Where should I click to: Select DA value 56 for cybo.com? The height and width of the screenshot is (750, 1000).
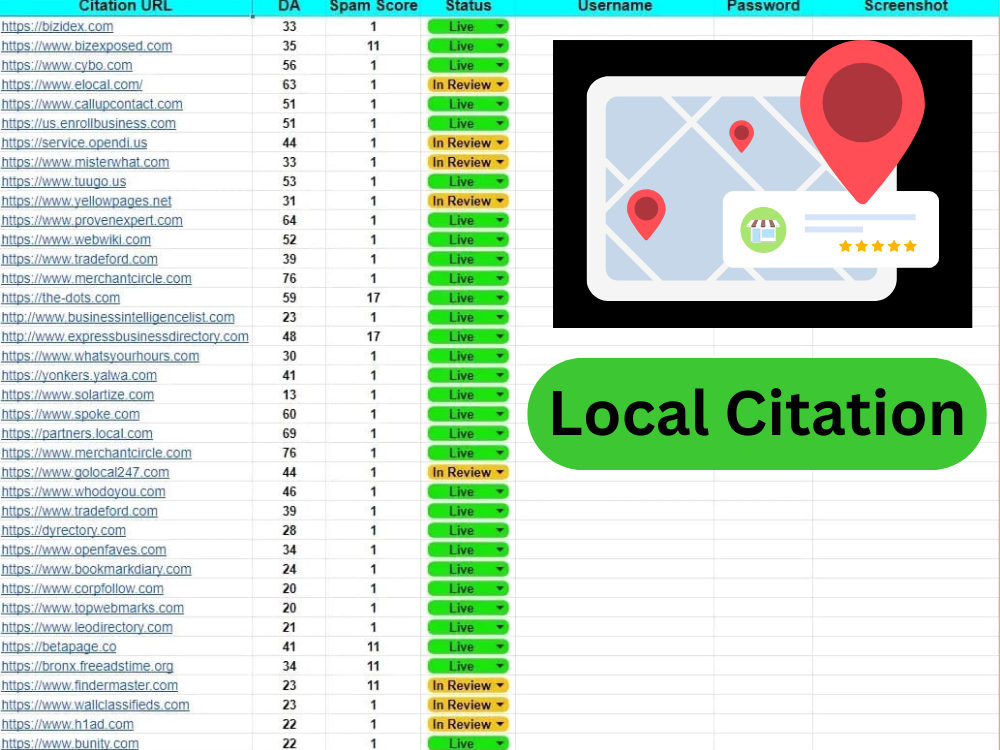coord(290,65)
